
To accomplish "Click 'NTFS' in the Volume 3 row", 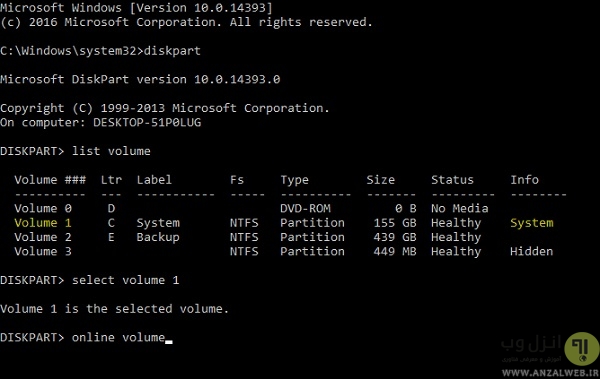I will (x=244, y=252).
